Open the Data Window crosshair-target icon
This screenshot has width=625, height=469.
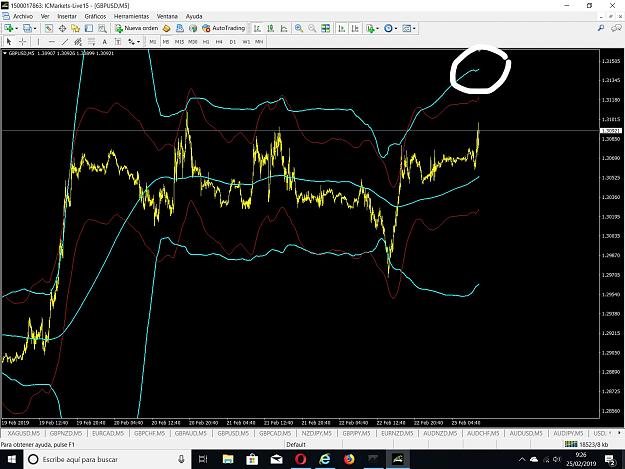coord(62,28)
